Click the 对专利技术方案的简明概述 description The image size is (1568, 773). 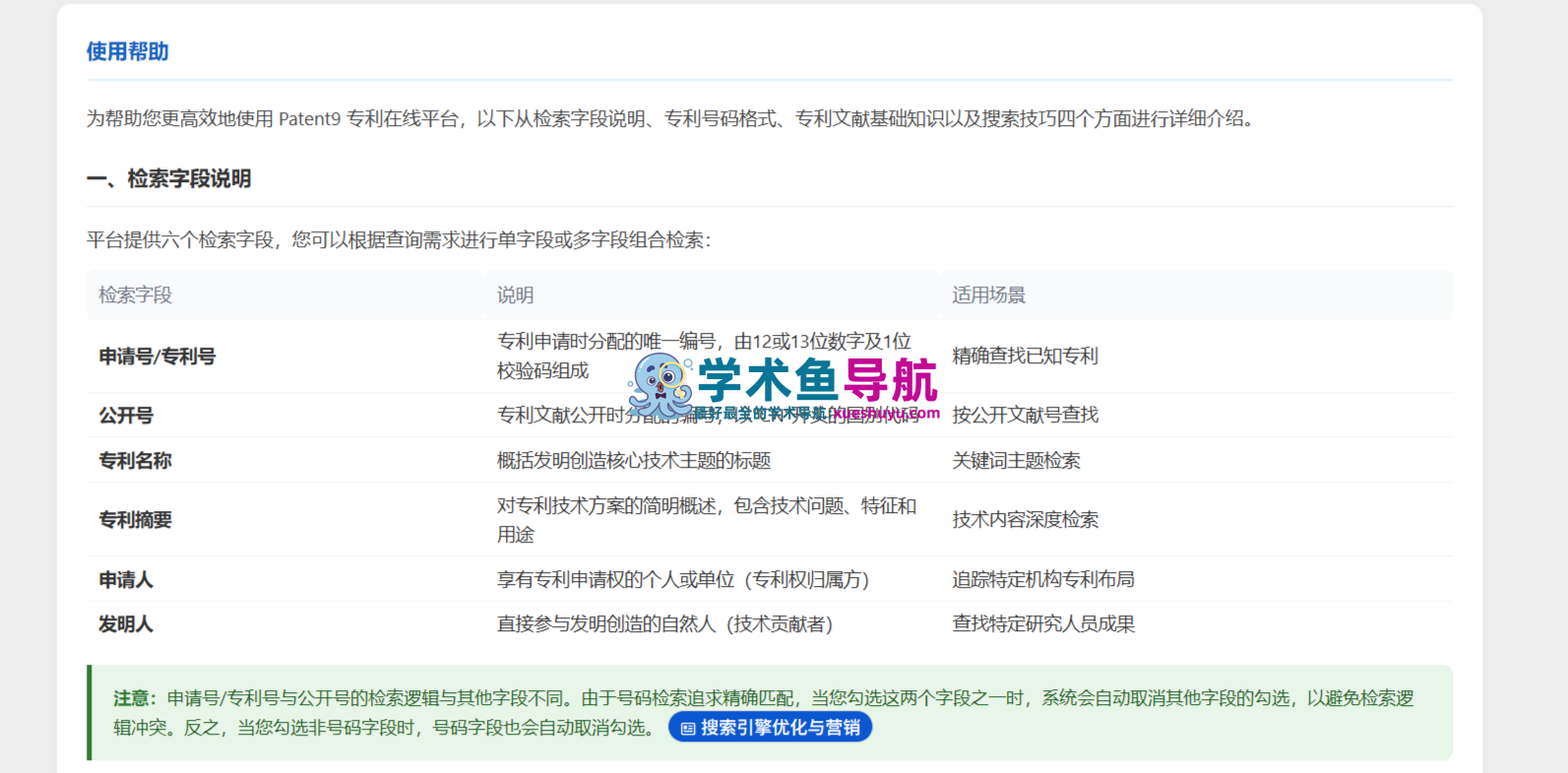pos(707,520)
